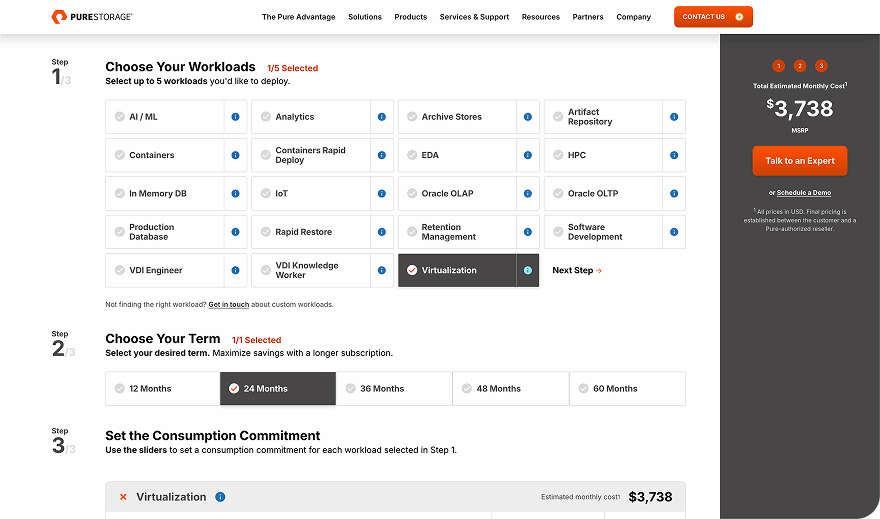This screenshot has height=519, width=880.
Task: Deselect the Virtualization workload
Action: (412, 270)
